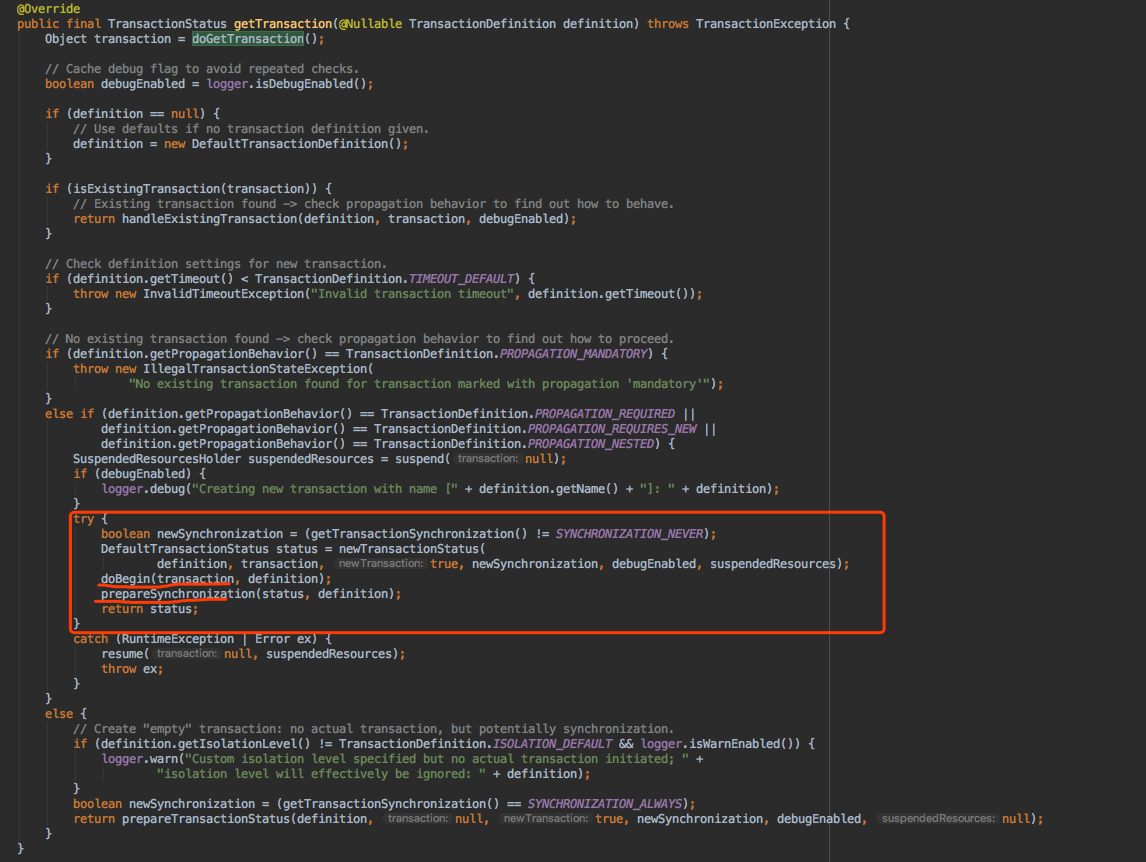Click SuspendedResourcesHolder type name
This screenshot has height=862, width=1146.
157,459
